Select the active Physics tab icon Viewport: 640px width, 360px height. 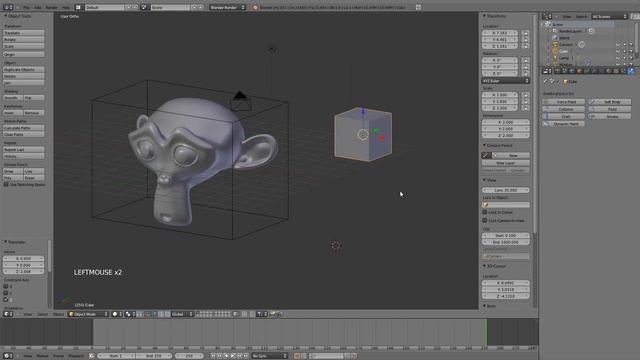click(631, 71)
